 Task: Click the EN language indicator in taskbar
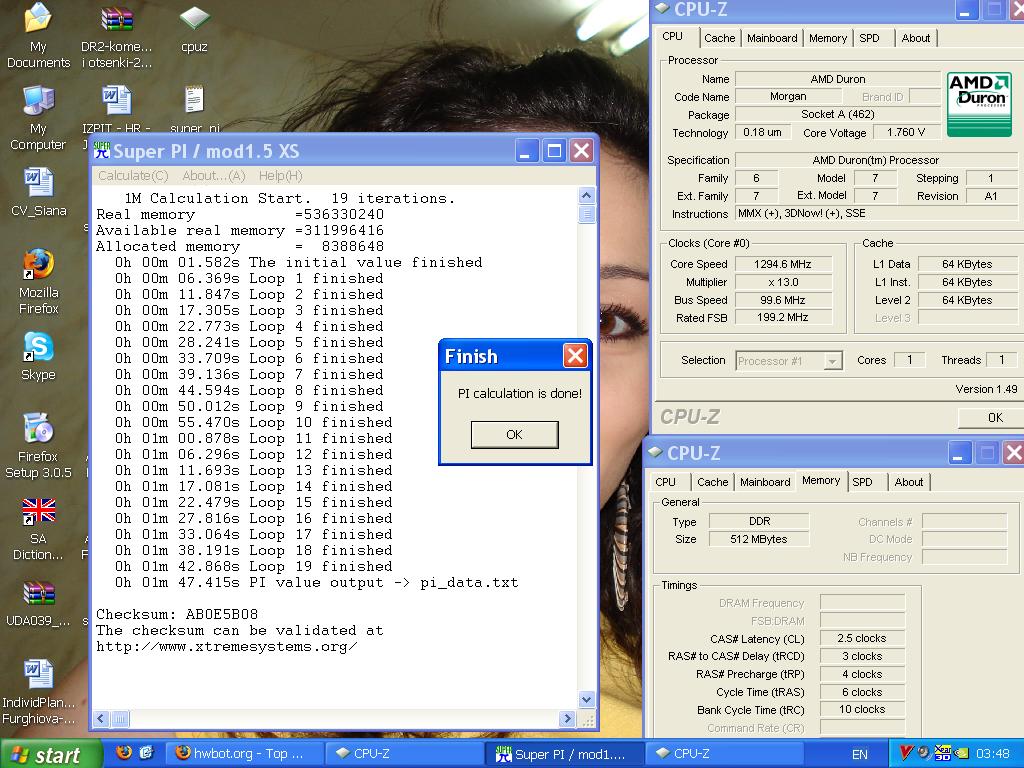(x=859, y=754)
